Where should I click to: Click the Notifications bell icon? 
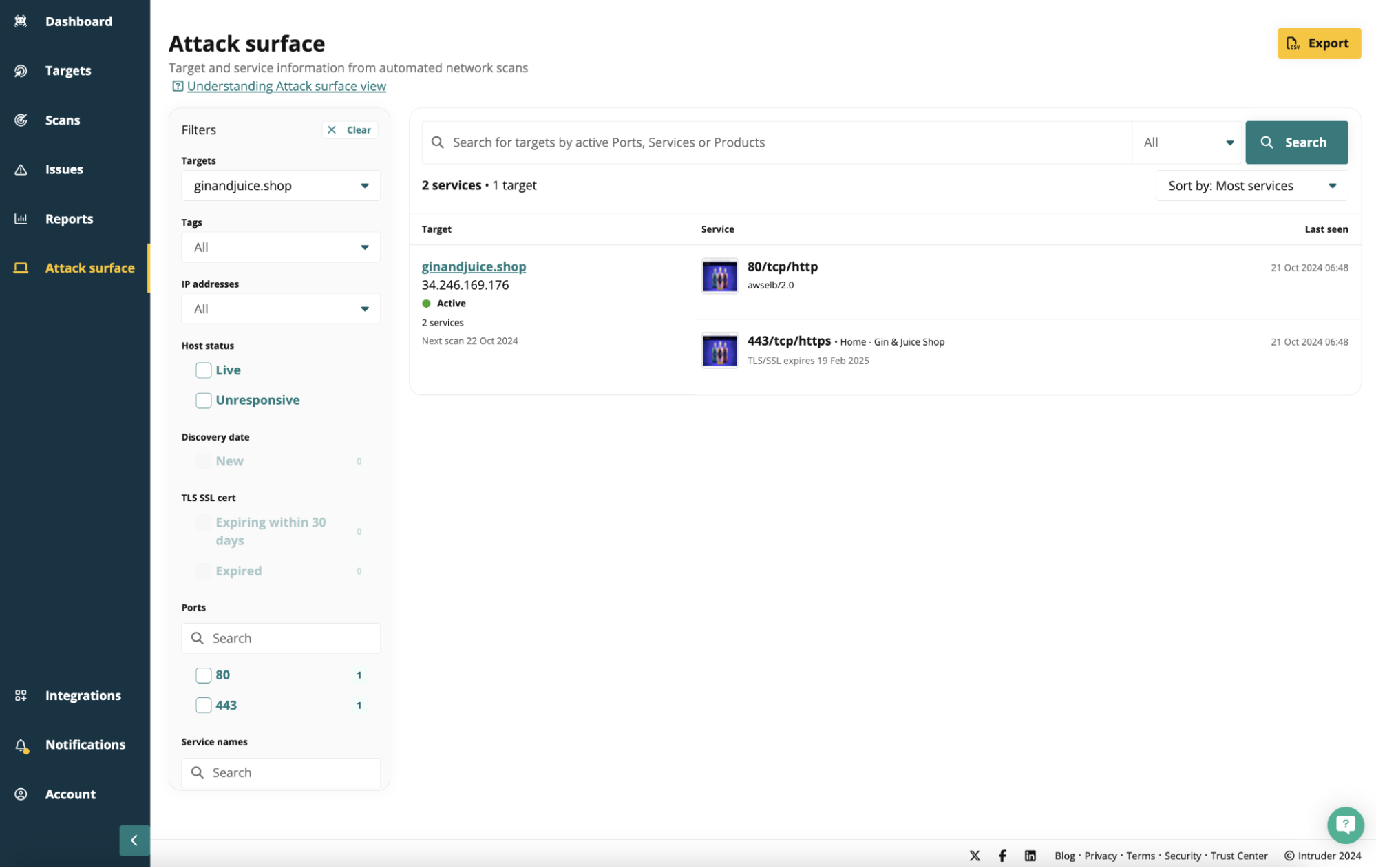(21, 745)
